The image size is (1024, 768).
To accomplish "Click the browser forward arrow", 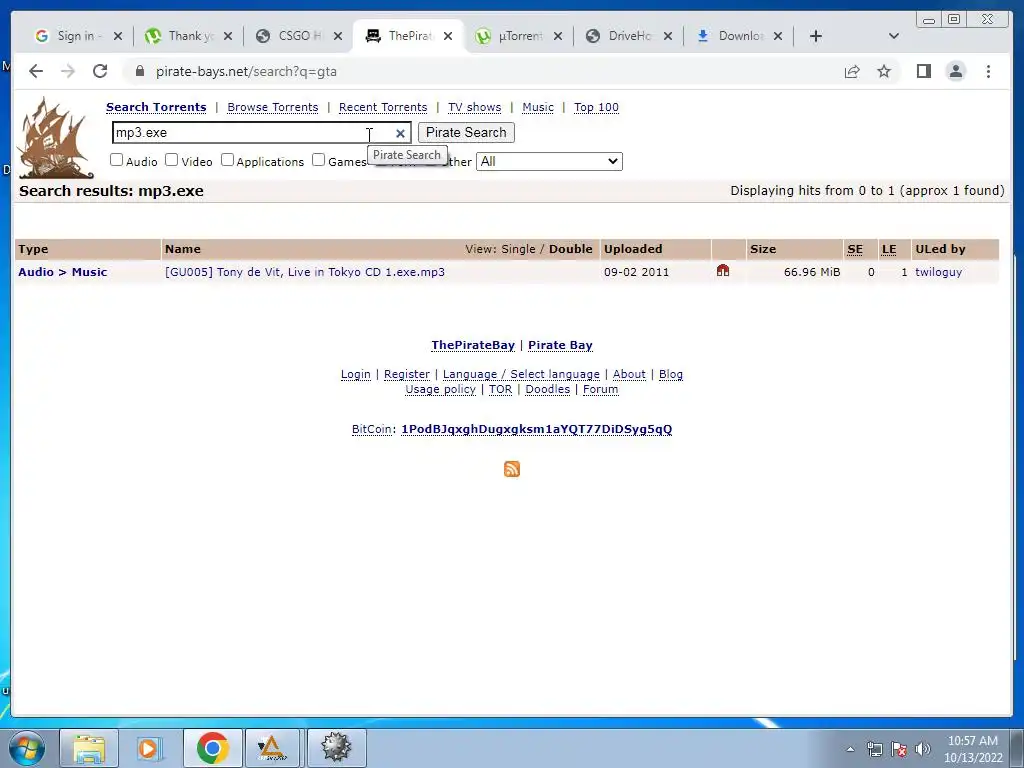I will pos(68,71).
